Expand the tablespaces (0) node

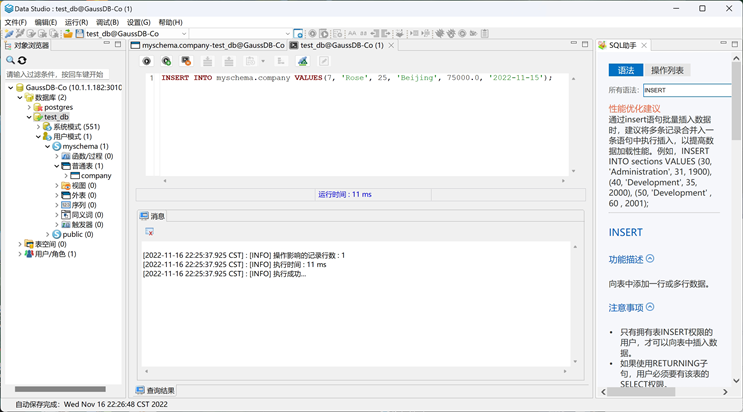pos(20,244)
